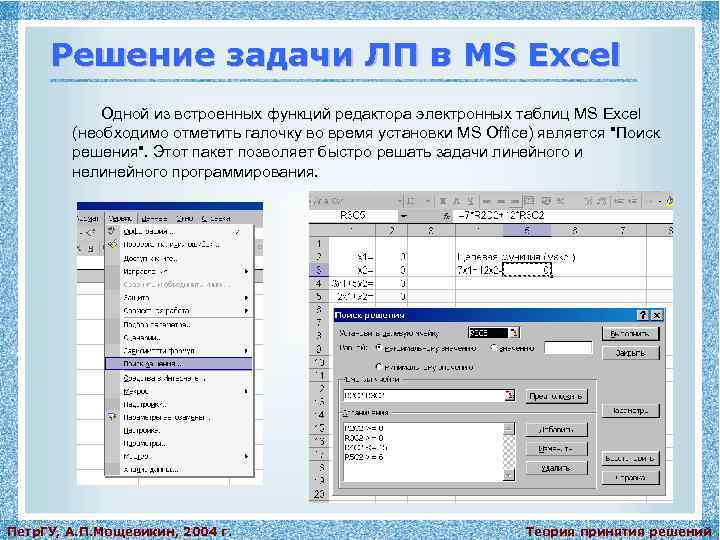Click the constraints list scroll-up arrow
Viewport: 720px width, 540px height.
tap(509, 428)
